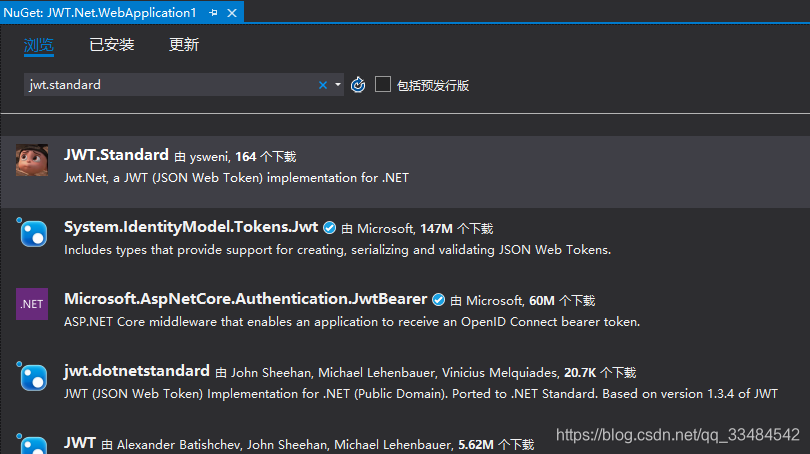Click author name ysweni
The width and height of the screenshot is (810, 454).
209,157
